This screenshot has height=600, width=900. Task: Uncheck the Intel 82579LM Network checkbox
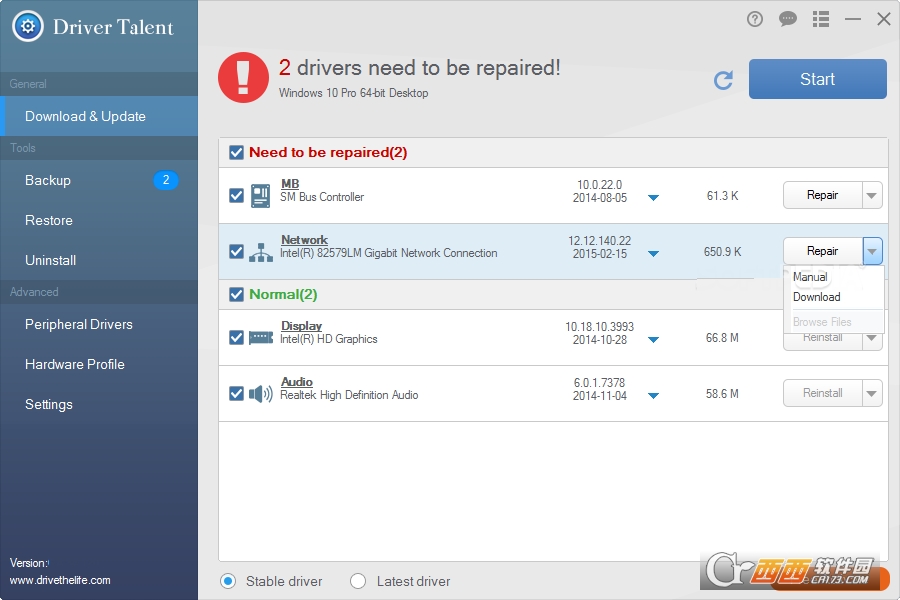pos(236,252)
